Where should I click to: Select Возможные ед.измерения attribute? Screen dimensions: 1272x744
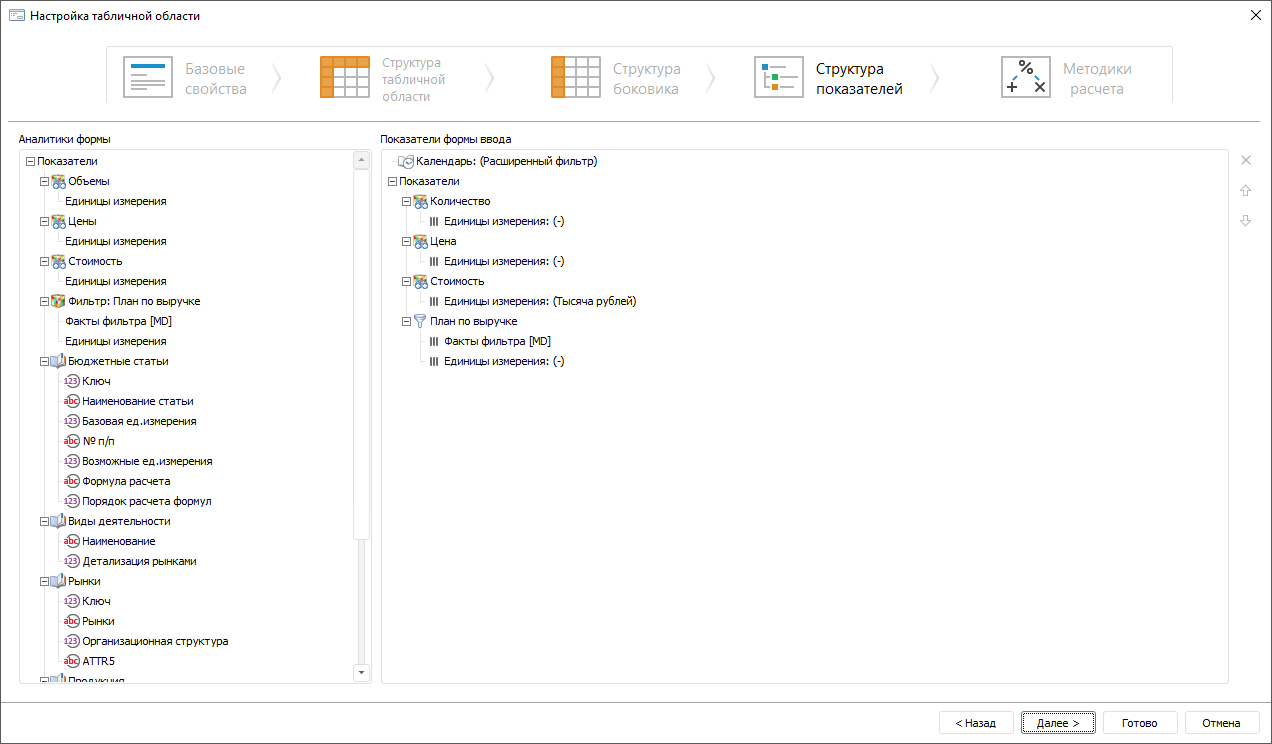click(x=147, y=461)
